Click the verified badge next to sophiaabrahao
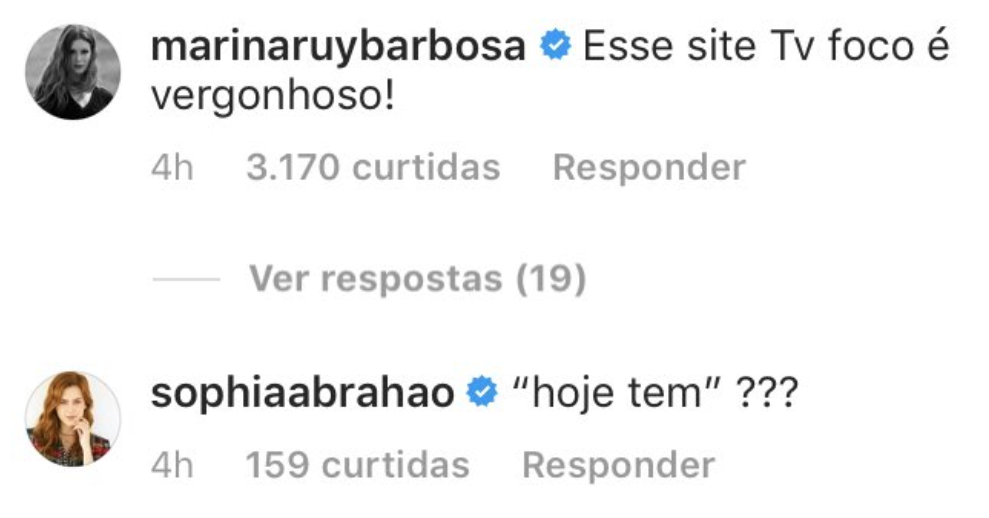The width and height of the screenshot is (989, 518). tap(482, 392)
